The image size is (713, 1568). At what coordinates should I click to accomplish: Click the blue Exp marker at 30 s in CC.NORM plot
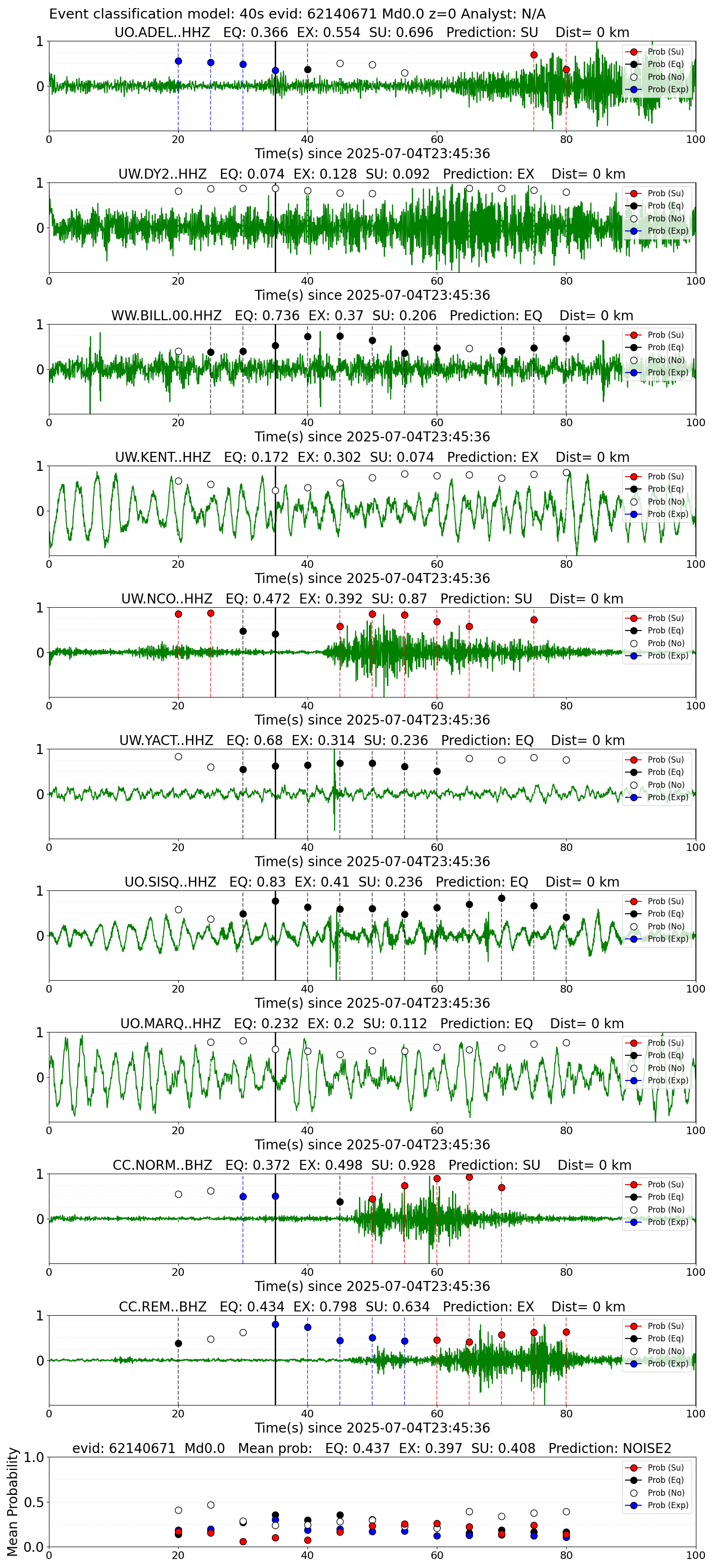click(243, 1197)
